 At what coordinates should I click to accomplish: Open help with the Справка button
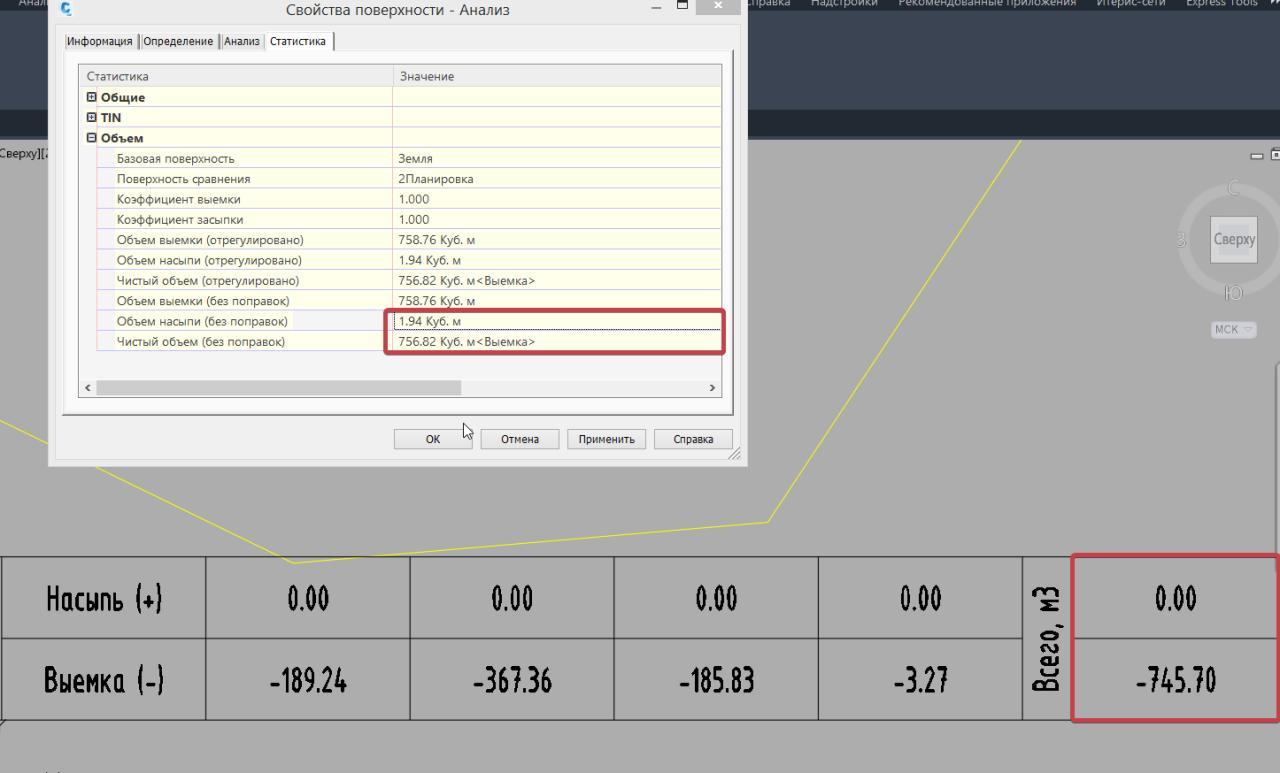pos(693,439)
